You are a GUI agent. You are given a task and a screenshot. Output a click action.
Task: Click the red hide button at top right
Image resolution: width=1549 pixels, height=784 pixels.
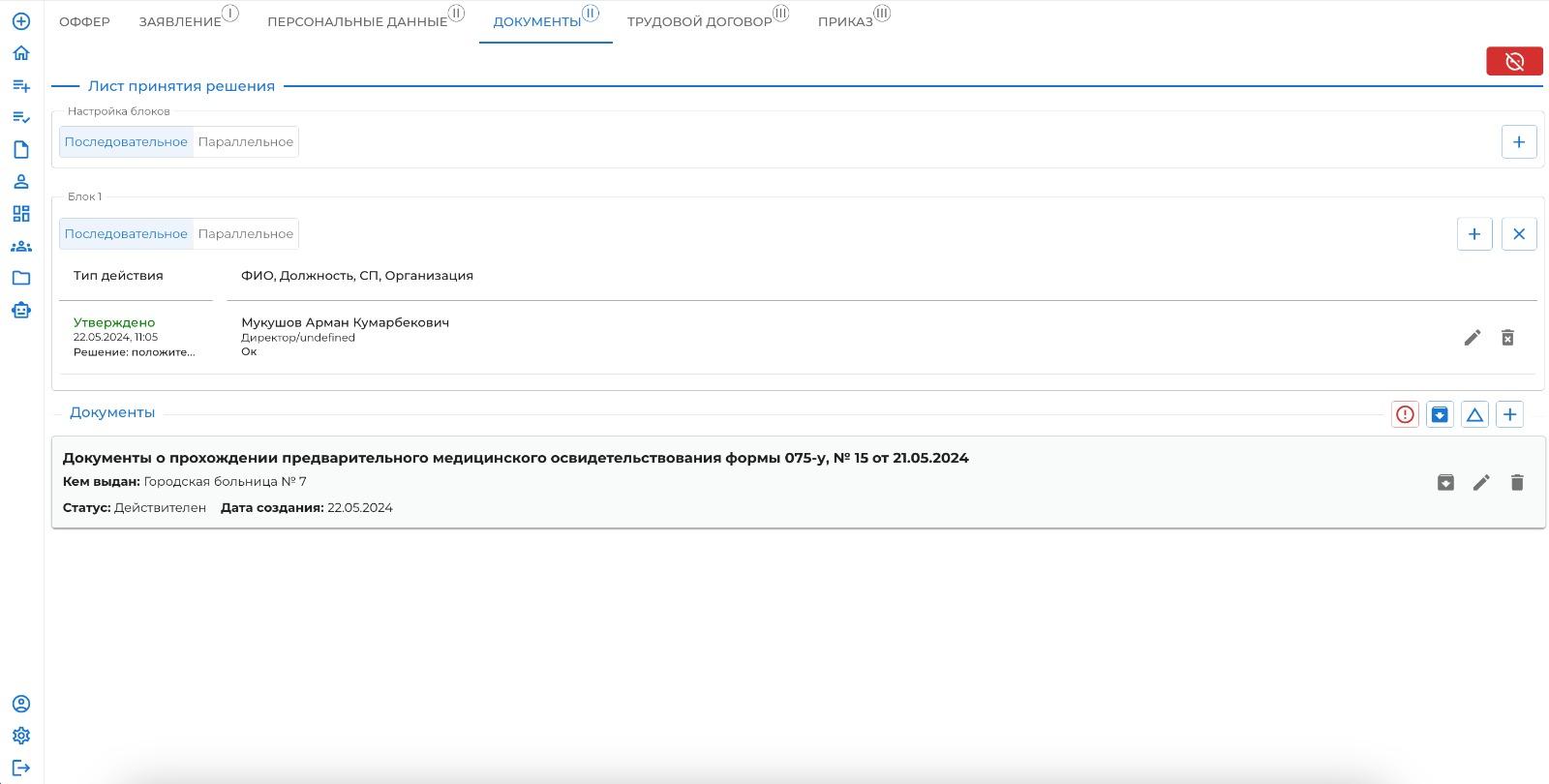pos(1514,61)
